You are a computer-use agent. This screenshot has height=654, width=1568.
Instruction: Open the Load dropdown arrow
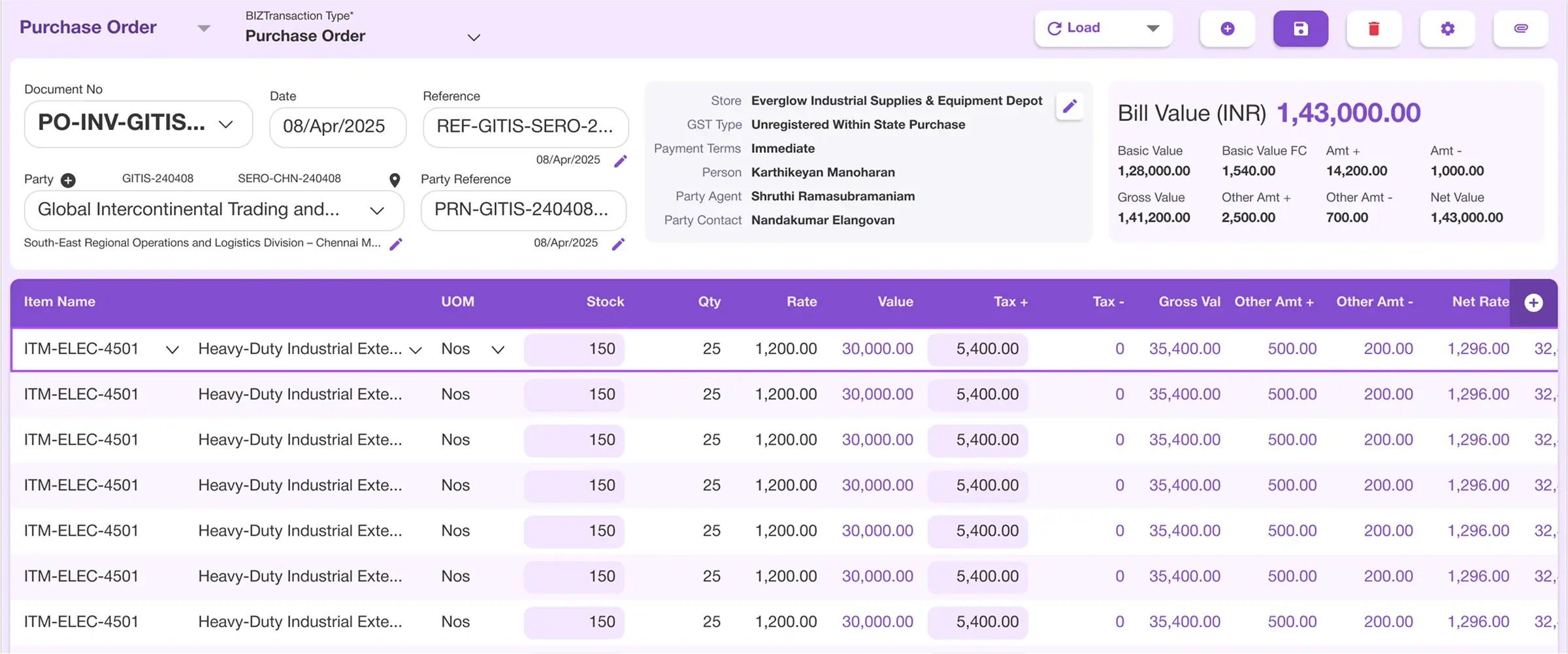click(1152, 28)
